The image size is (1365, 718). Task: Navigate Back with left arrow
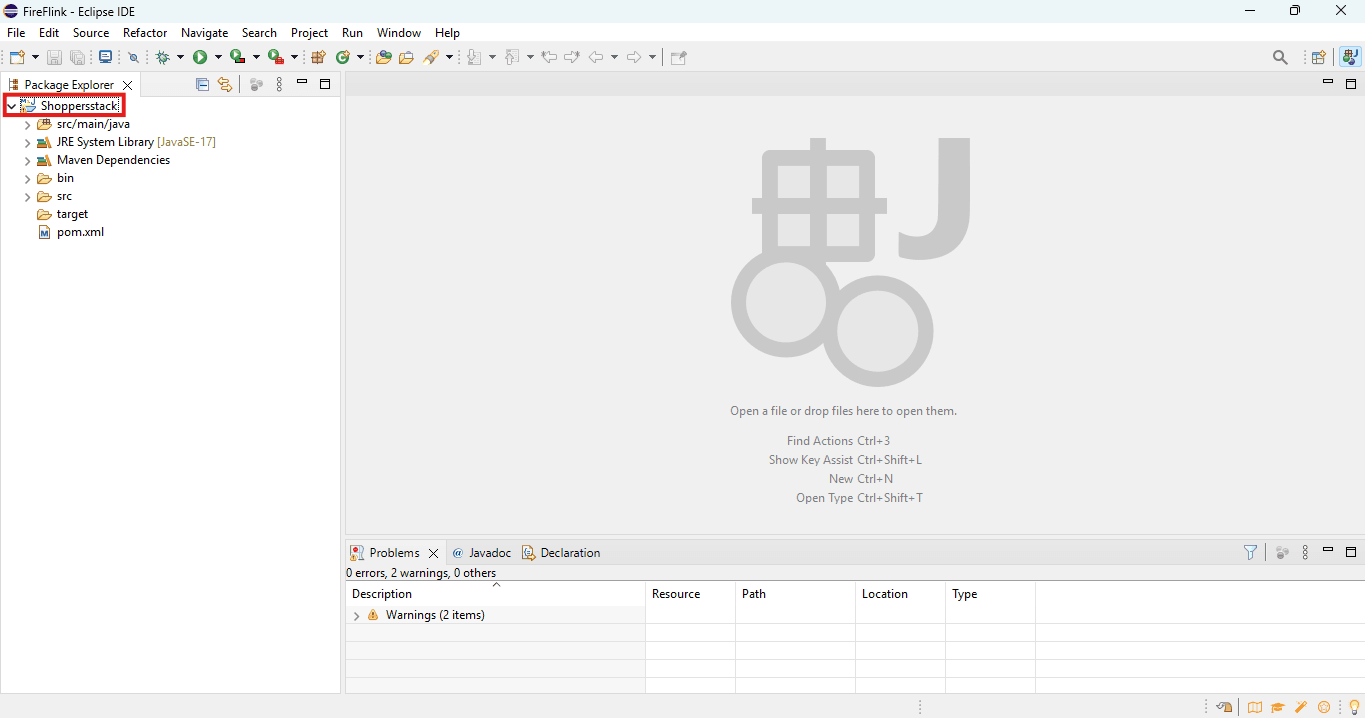tap(596, 57)
